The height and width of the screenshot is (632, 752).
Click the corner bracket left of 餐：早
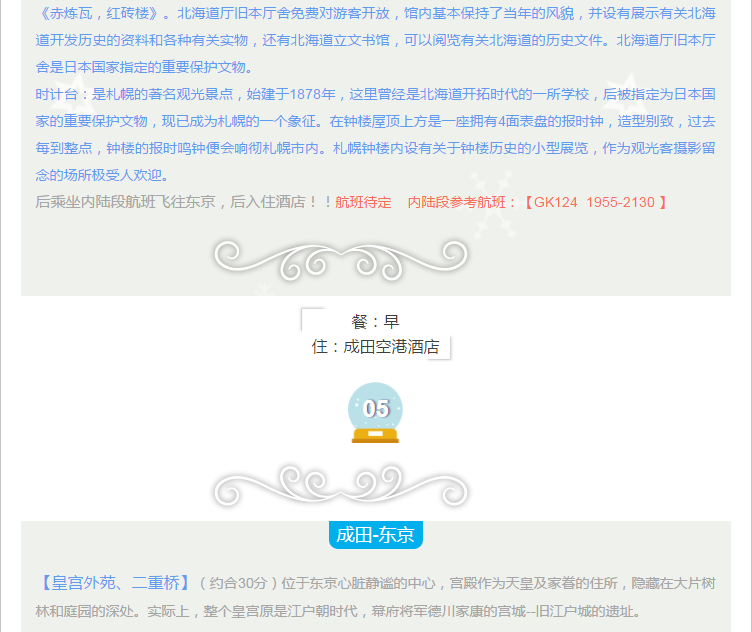313,319
